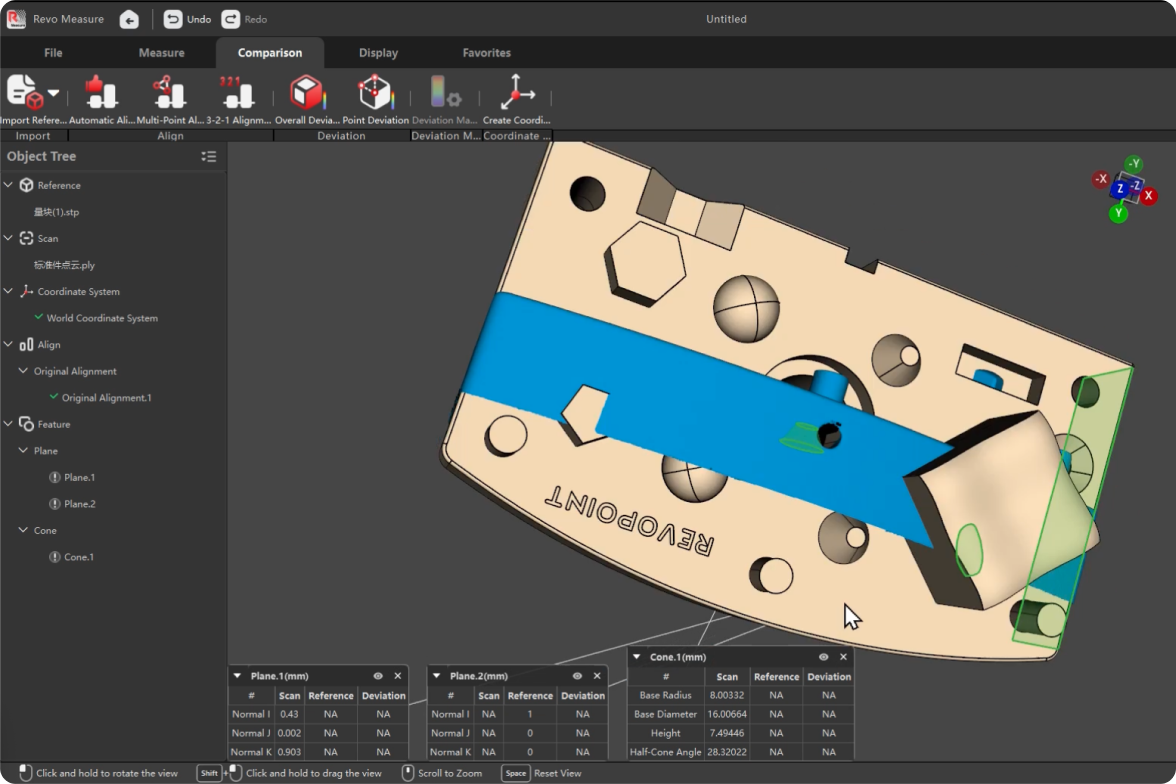This screenshot has height=784, width=1176.
Task: Collapse the Plane tree node
Action: click(x=23, y=450)
